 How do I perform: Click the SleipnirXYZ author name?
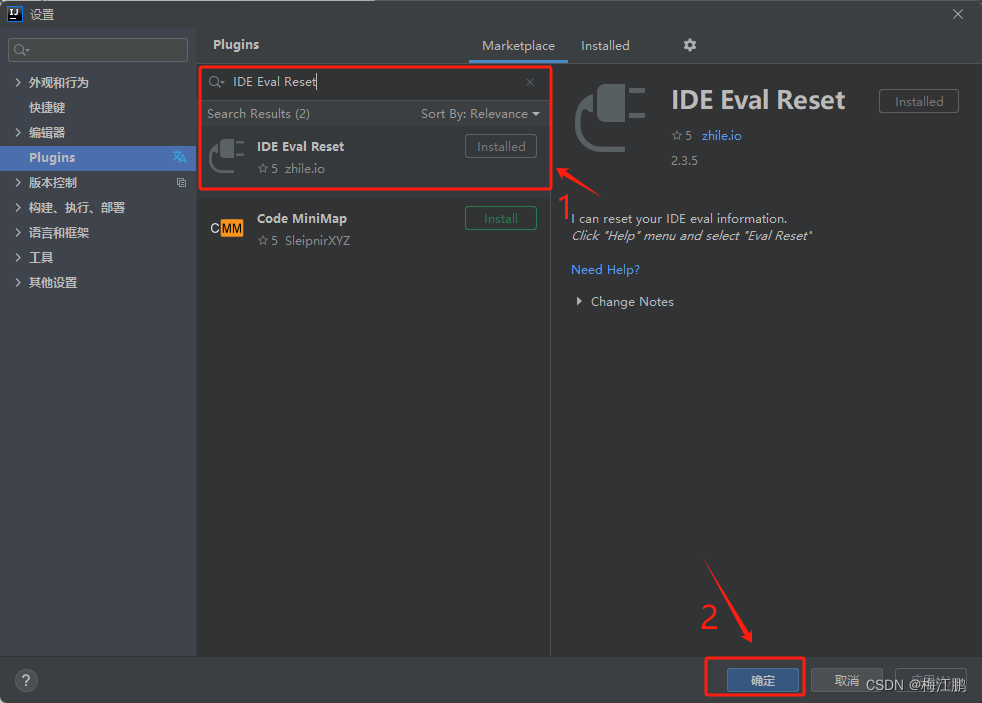[317, 240]
